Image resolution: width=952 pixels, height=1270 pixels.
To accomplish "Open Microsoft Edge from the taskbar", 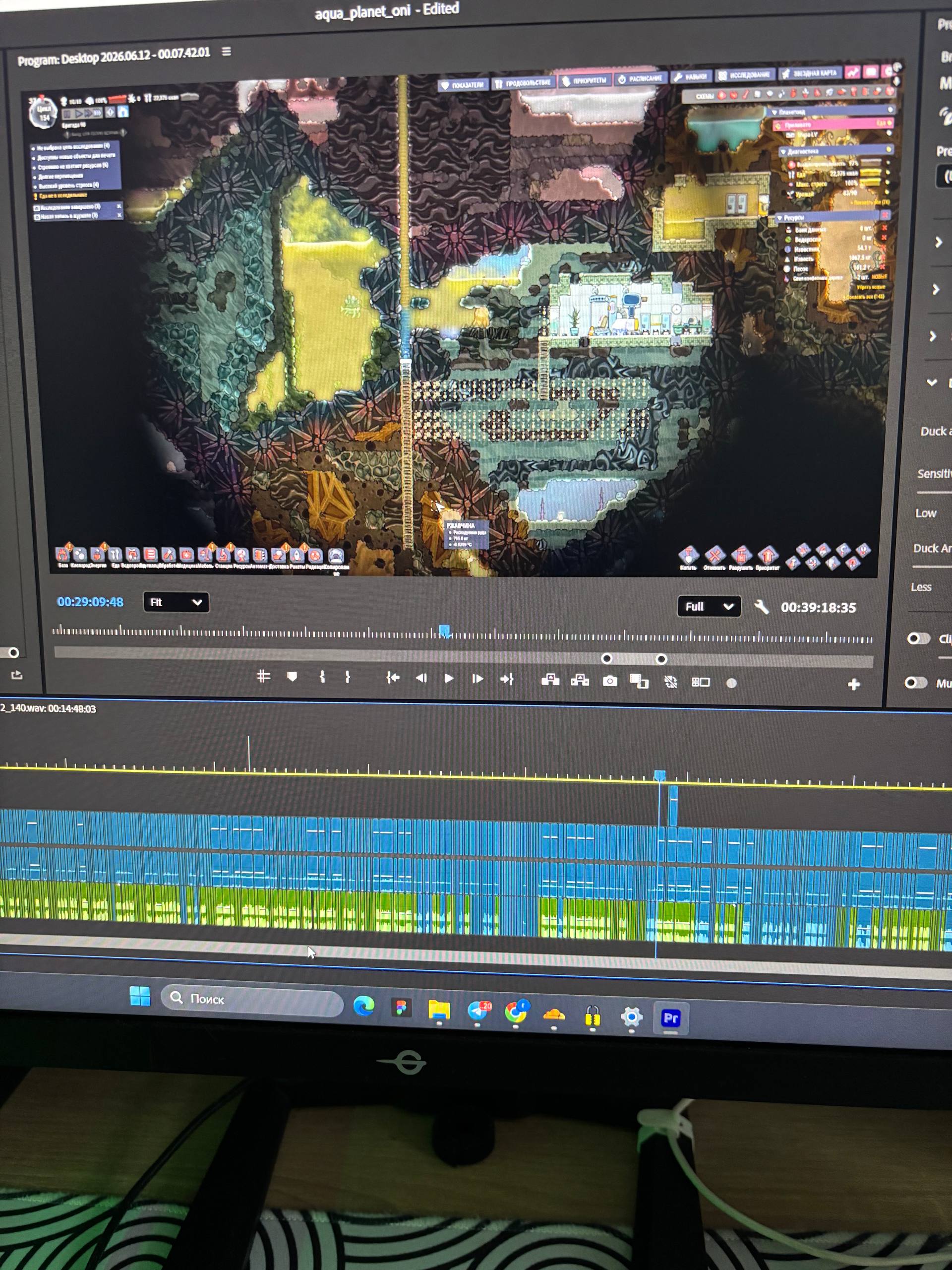I will pos(364,1007).
